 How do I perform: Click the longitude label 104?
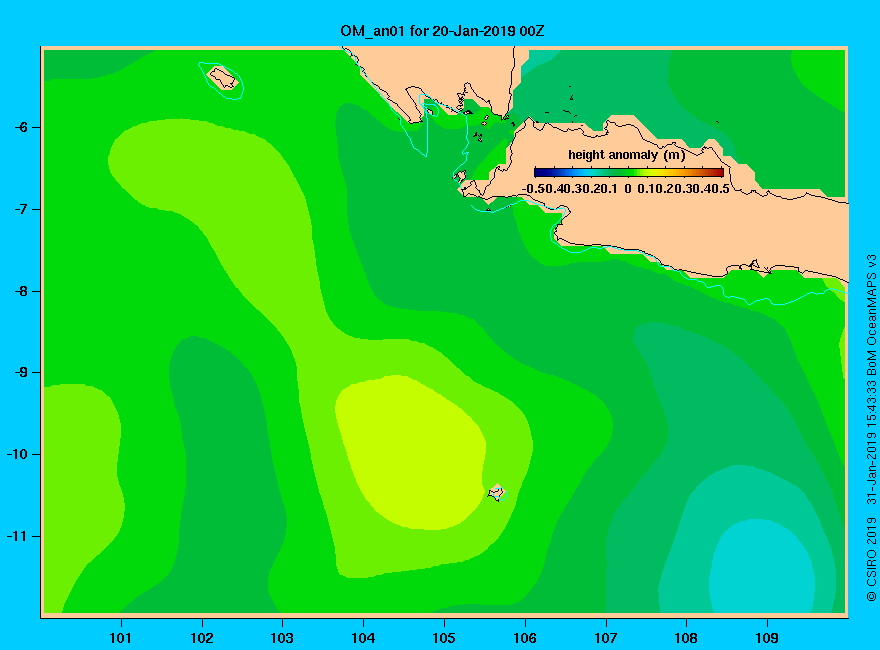click(x=363, y=638)
